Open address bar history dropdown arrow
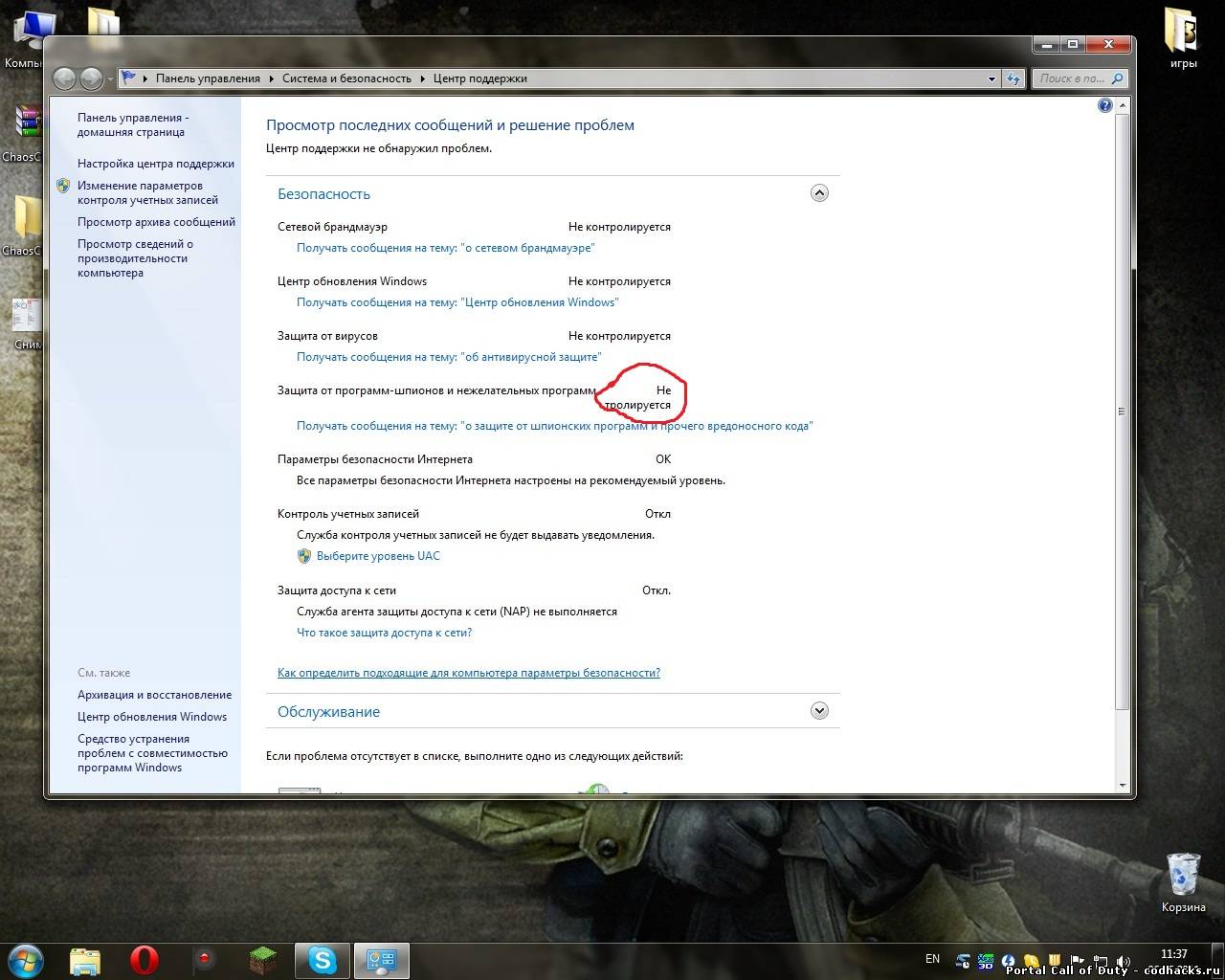This screenshot has width=1225, height=980. point(991,79)
